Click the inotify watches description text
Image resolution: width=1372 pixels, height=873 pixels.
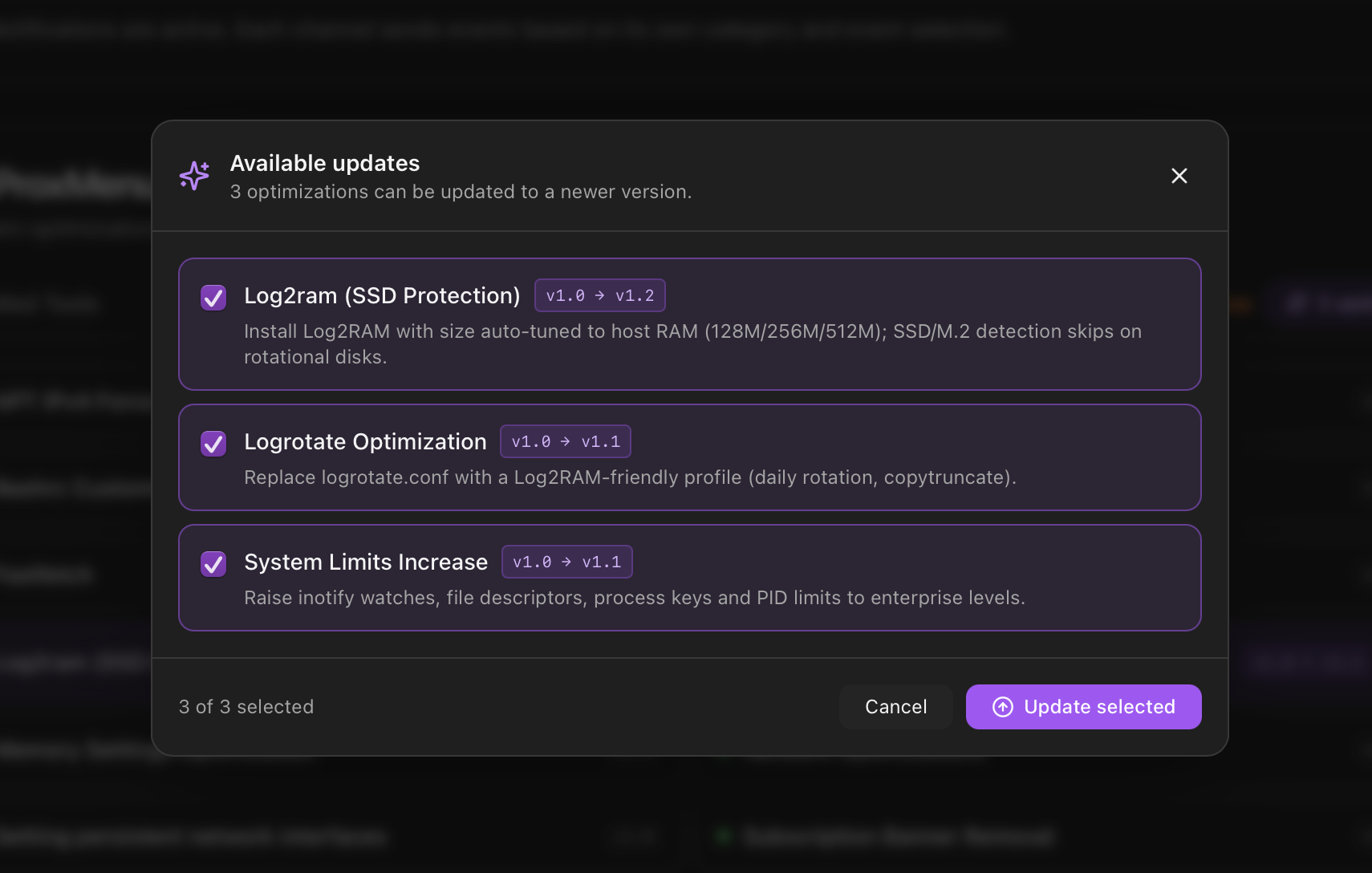(635, 598)
